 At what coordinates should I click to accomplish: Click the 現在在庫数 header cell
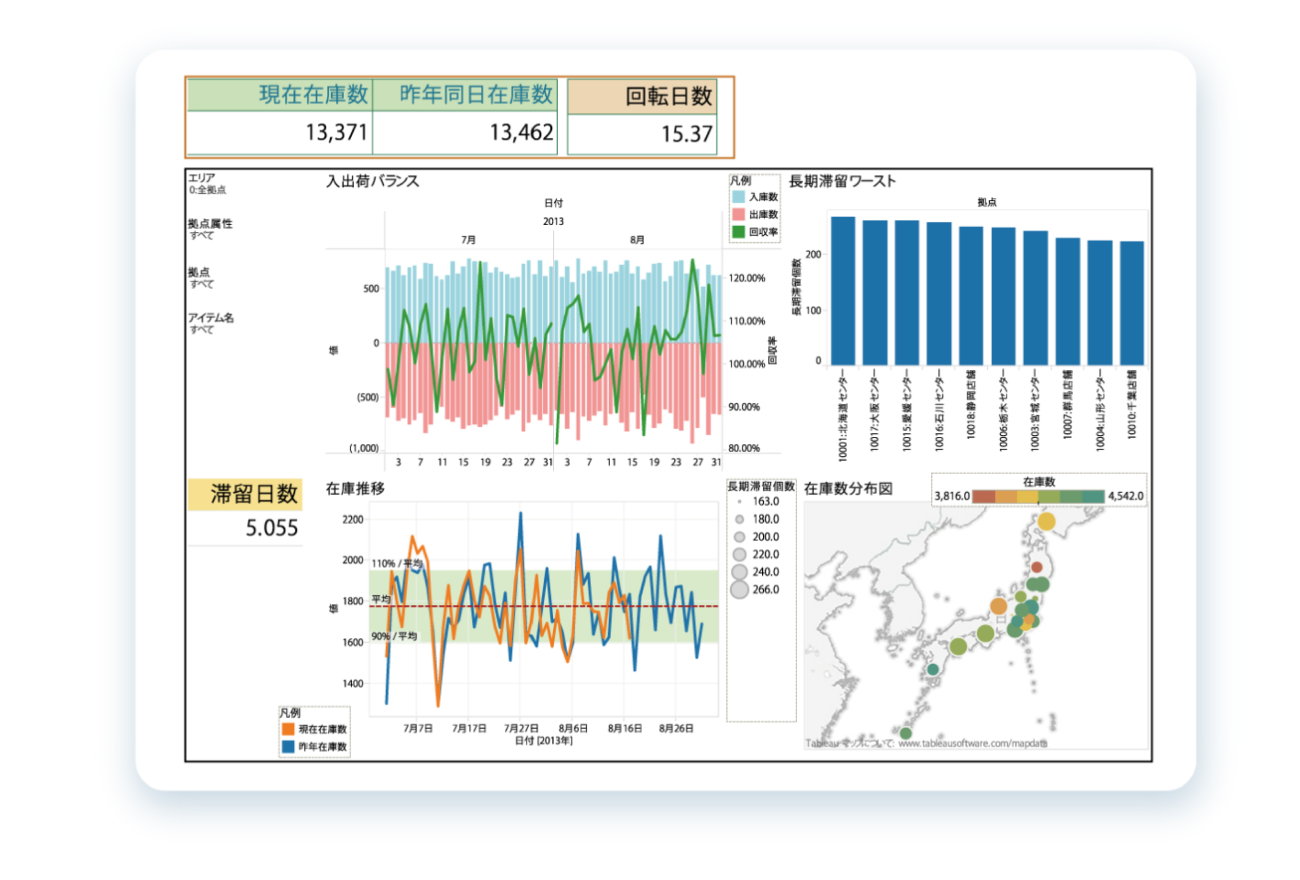click(279, 96)
